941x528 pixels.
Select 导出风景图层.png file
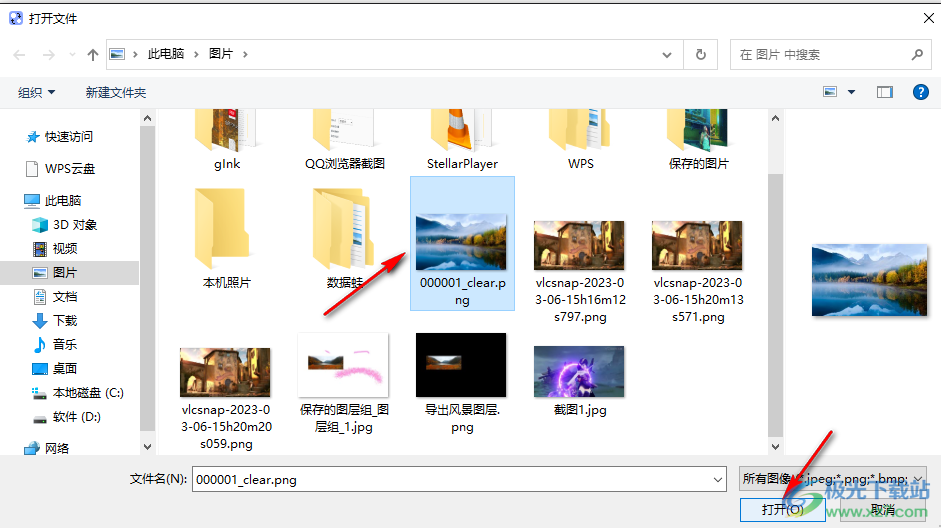(x=462, y=384)
